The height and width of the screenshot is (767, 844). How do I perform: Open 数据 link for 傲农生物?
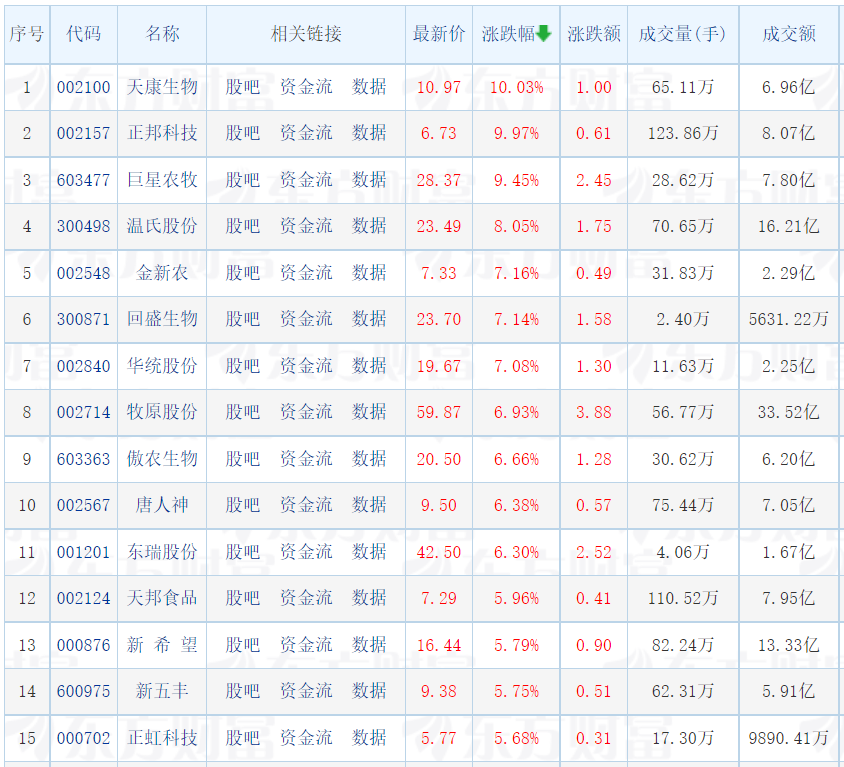tap(369, 459)
